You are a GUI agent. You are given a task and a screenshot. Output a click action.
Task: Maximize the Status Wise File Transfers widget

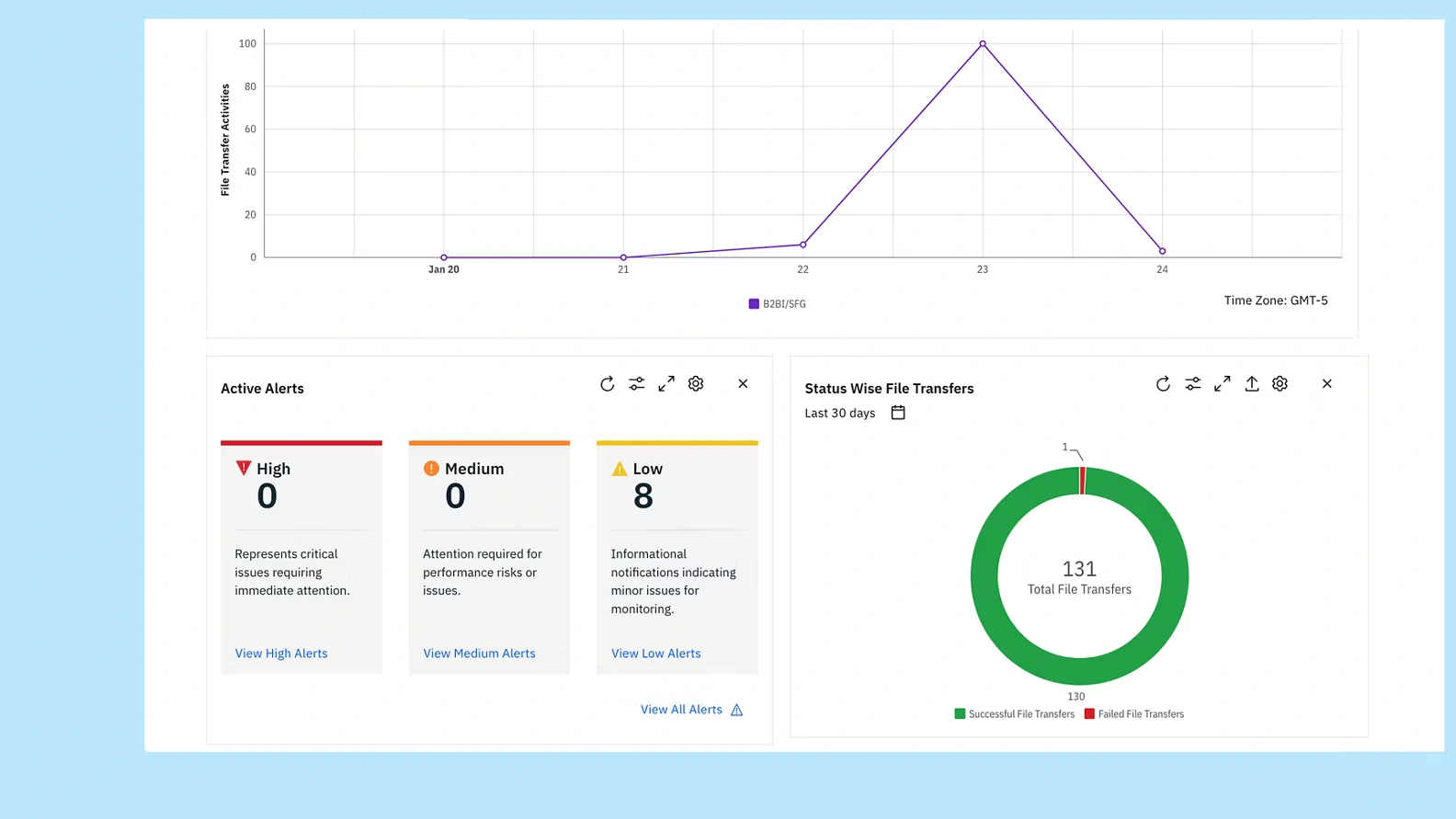pyautogui.click(x=1222, y=384)
